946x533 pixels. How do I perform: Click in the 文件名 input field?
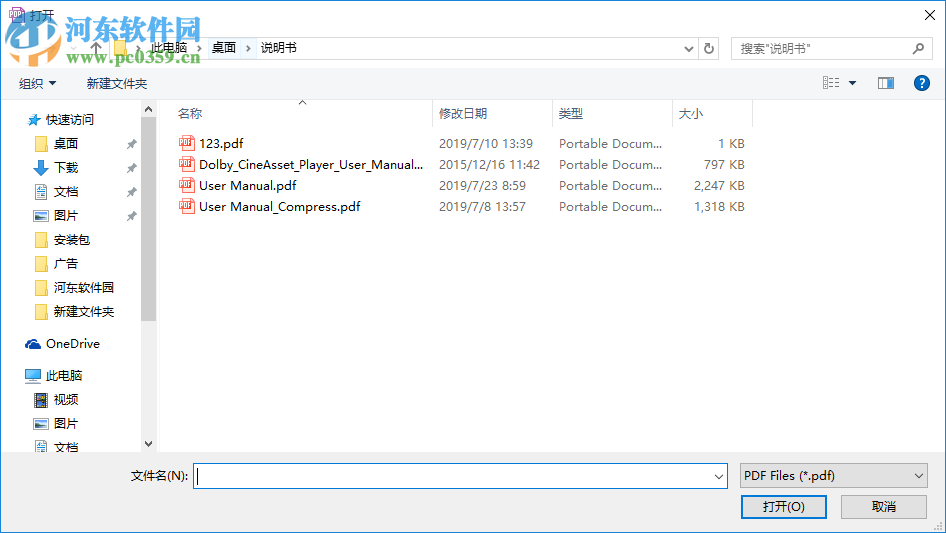click(x=460, y=476)
